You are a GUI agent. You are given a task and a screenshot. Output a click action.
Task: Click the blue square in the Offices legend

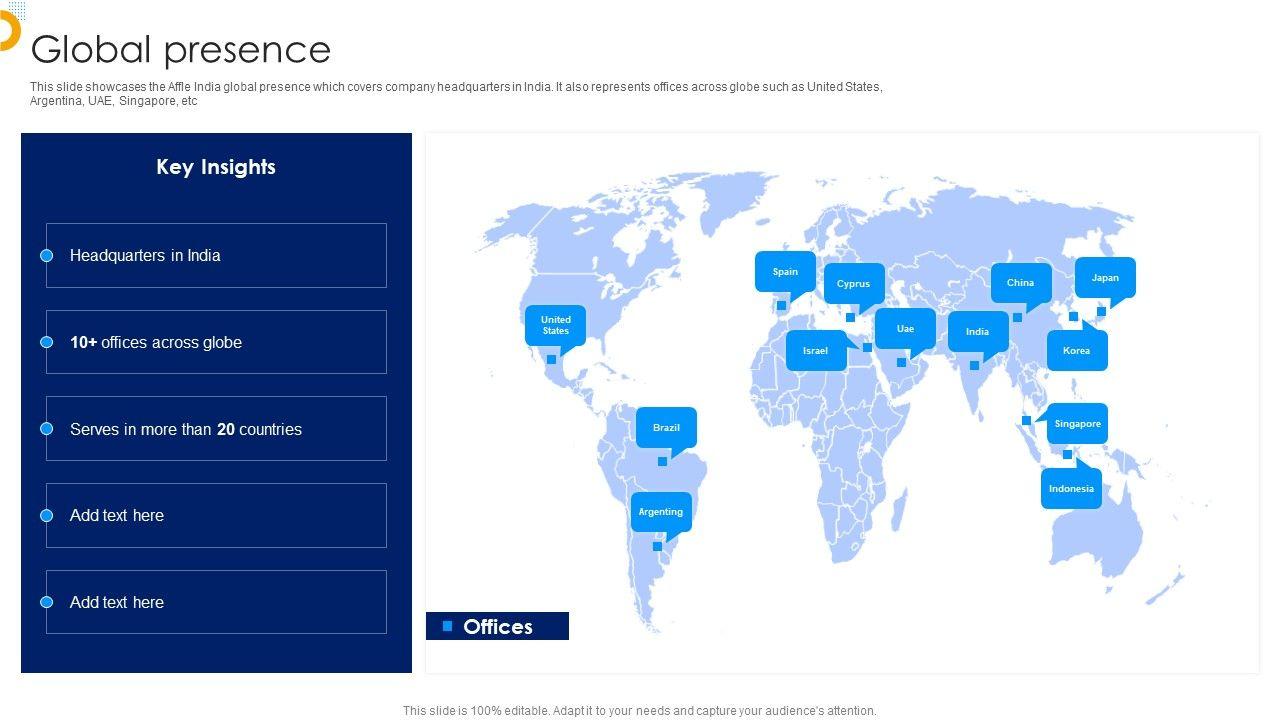(447, 626)
